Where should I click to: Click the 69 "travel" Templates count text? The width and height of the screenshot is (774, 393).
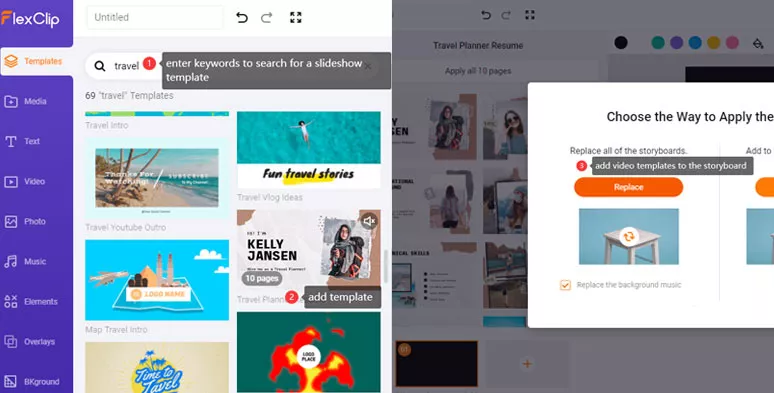click(129, 96)
